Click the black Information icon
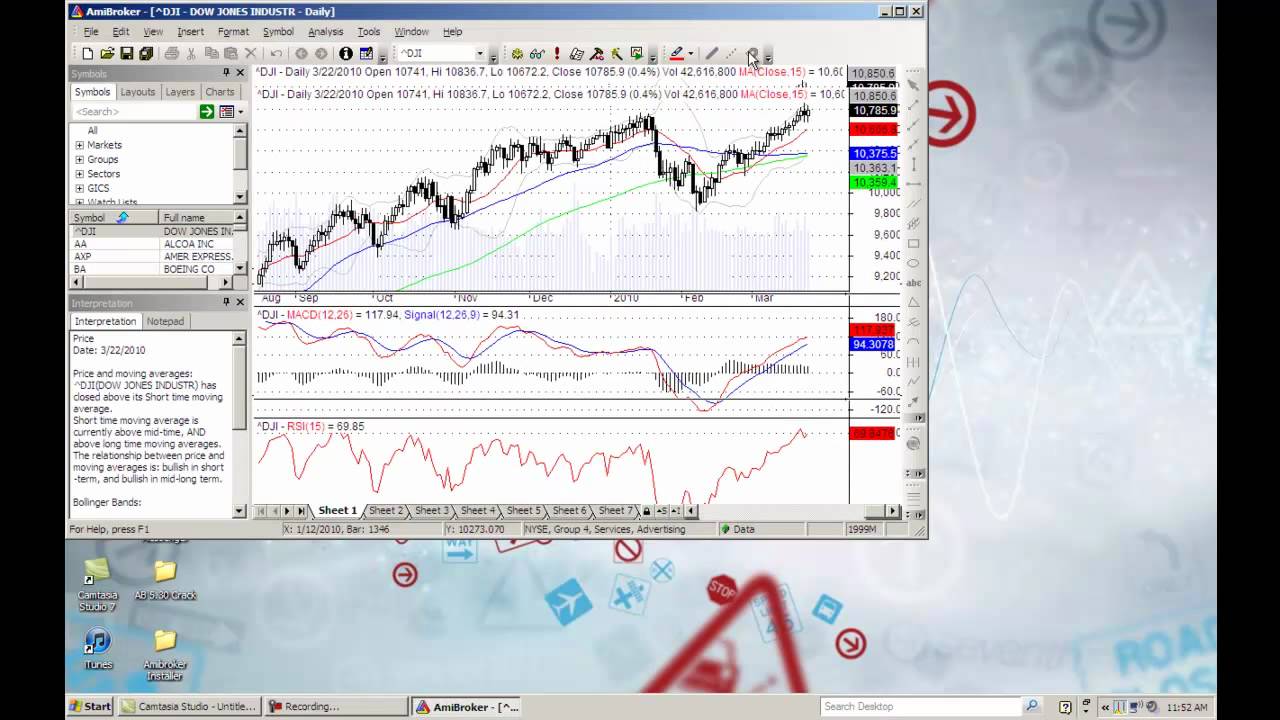This screenshot has width=1280, height=720. [345, 53]
